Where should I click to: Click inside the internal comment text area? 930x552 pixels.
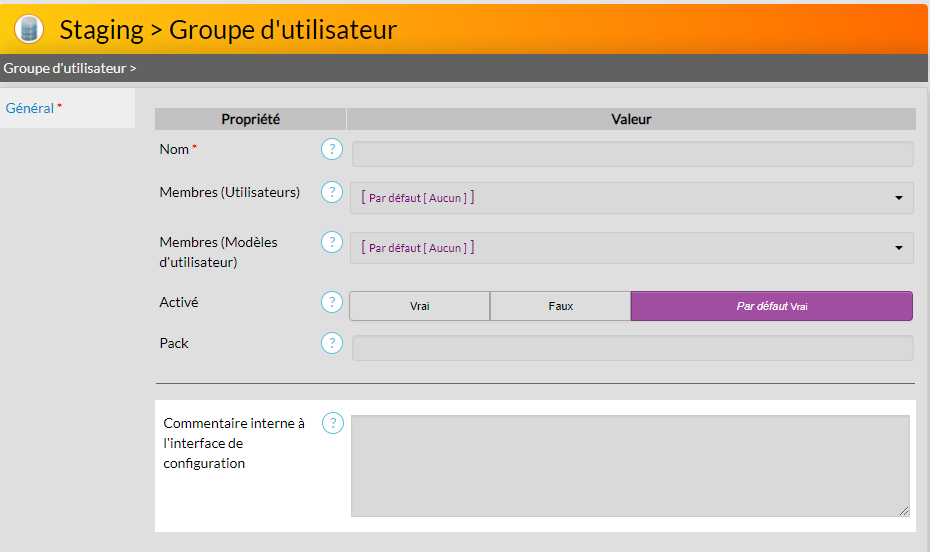click(630, 466)
